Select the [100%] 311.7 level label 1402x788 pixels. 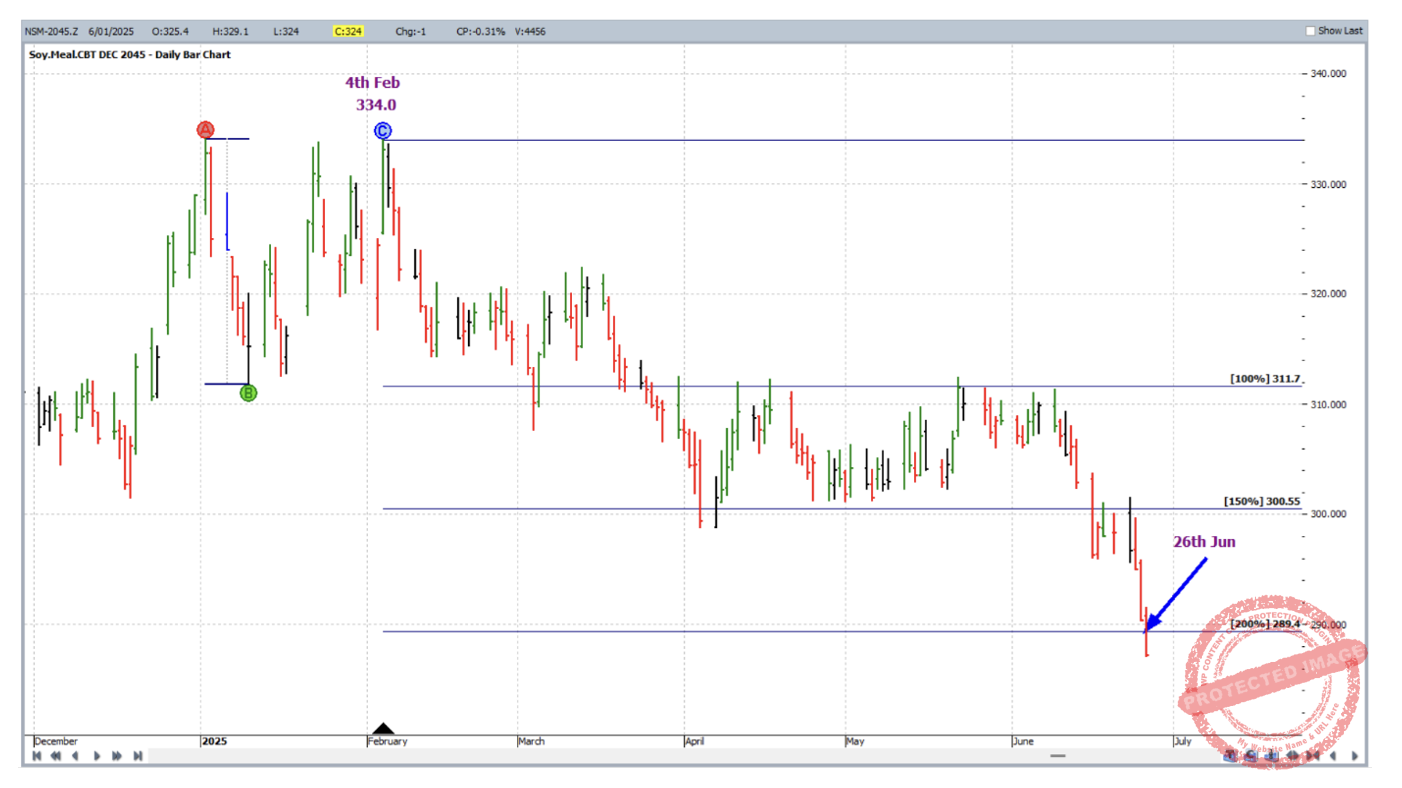[1265, 379]
